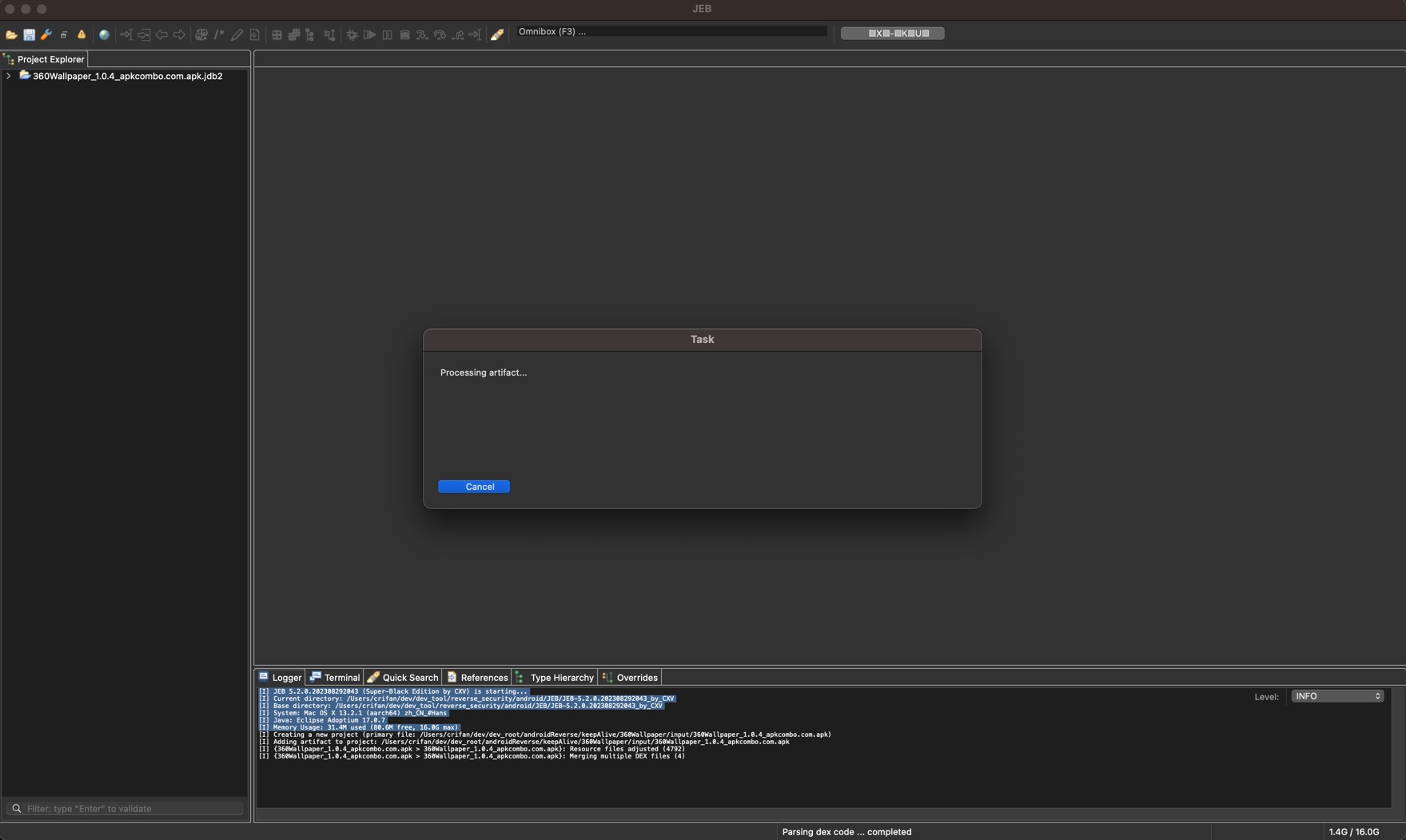The width and height of the screenshot is (1406, 840).
Task: Click the right arrow navigate forward icon
Action: [x=179, y=34]
